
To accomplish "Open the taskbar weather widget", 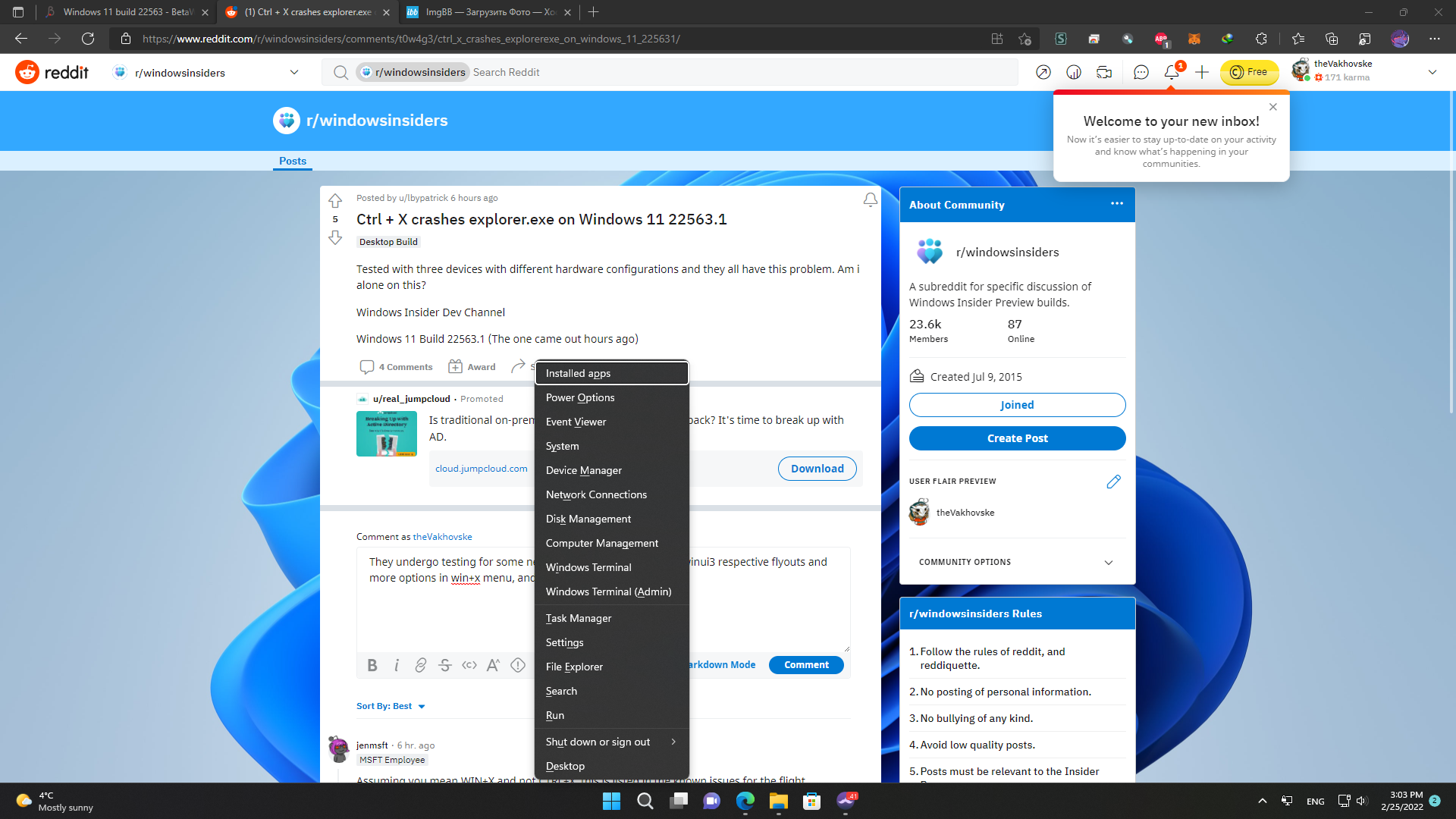I will coord(55,802).
